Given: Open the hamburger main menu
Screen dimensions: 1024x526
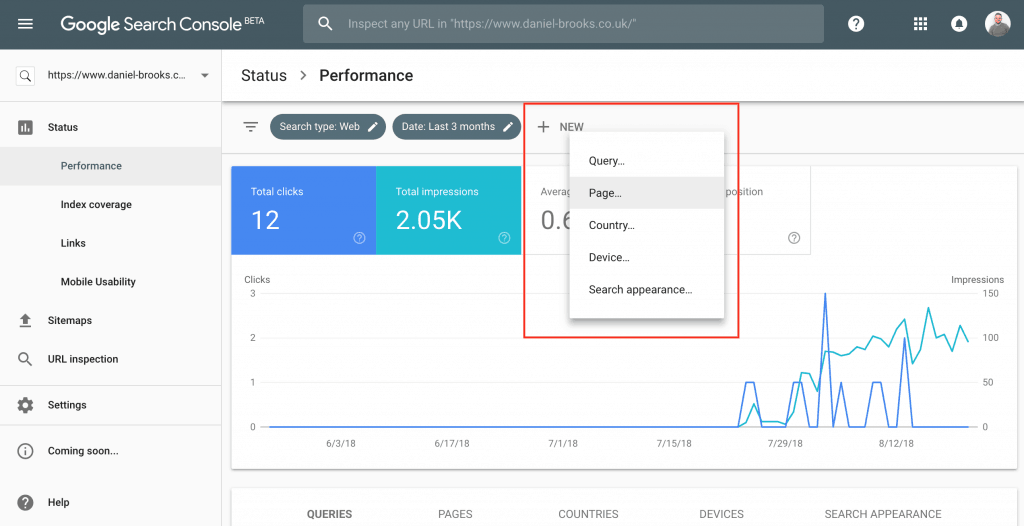Looking at the screenshot, I should click(x=25, y=24).
